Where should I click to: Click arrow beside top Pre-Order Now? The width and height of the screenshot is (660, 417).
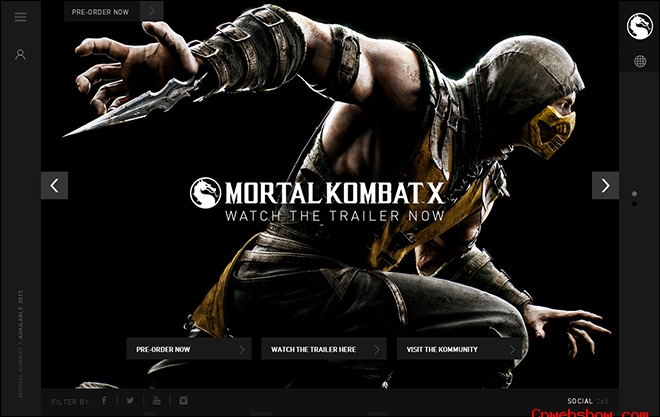click(x=152, y=11)
